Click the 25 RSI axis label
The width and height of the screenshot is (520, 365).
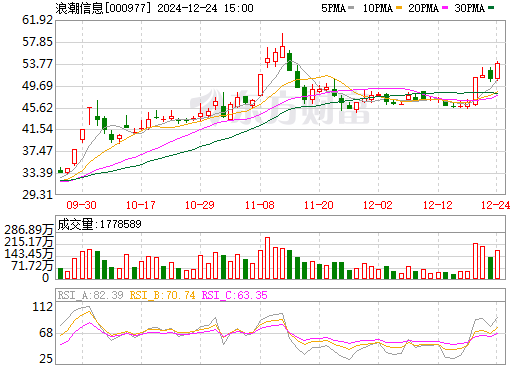click(x=46, y=359)
